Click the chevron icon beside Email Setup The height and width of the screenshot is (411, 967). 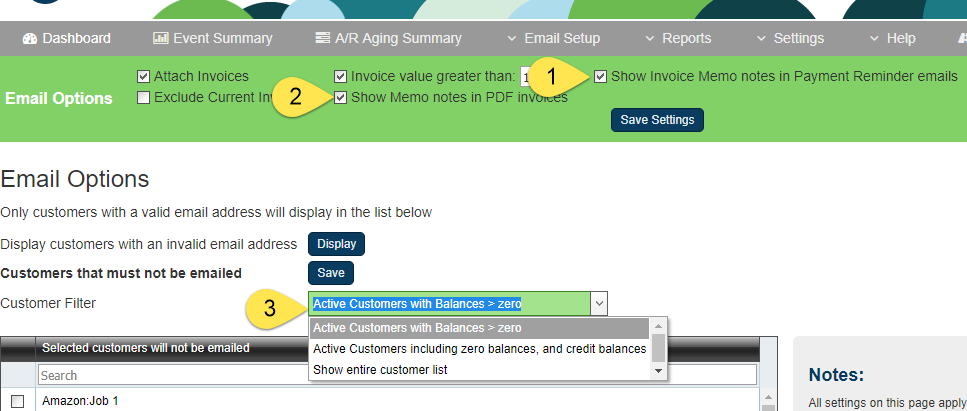pyautogui.click(x=511, y=39)
